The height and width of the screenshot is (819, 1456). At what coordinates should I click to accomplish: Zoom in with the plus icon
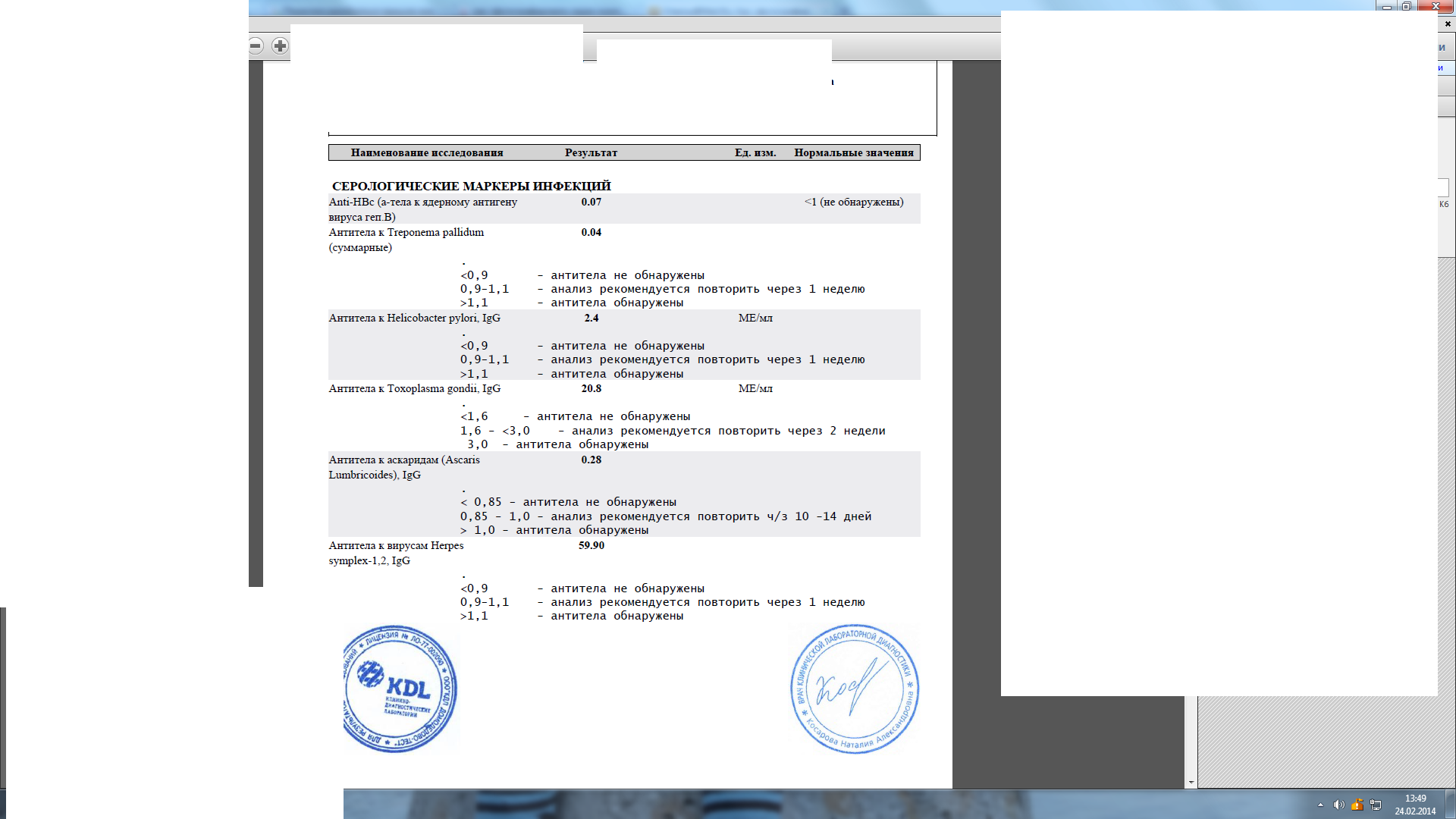click(280, 46)
